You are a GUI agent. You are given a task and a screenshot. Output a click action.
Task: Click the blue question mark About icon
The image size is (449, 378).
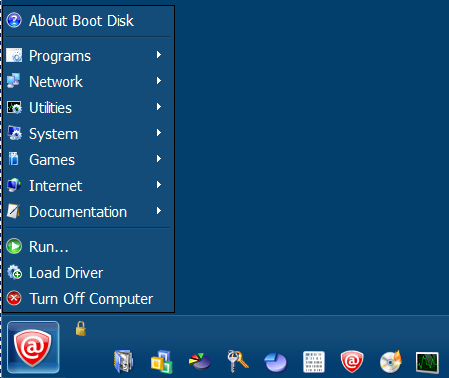(14, 20)
